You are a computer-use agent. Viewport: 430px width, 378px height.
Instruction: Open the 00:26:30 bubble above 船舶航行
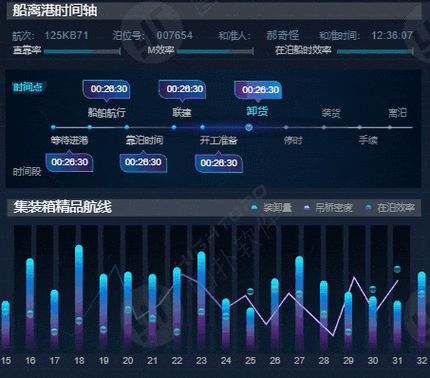click(106, 90)
